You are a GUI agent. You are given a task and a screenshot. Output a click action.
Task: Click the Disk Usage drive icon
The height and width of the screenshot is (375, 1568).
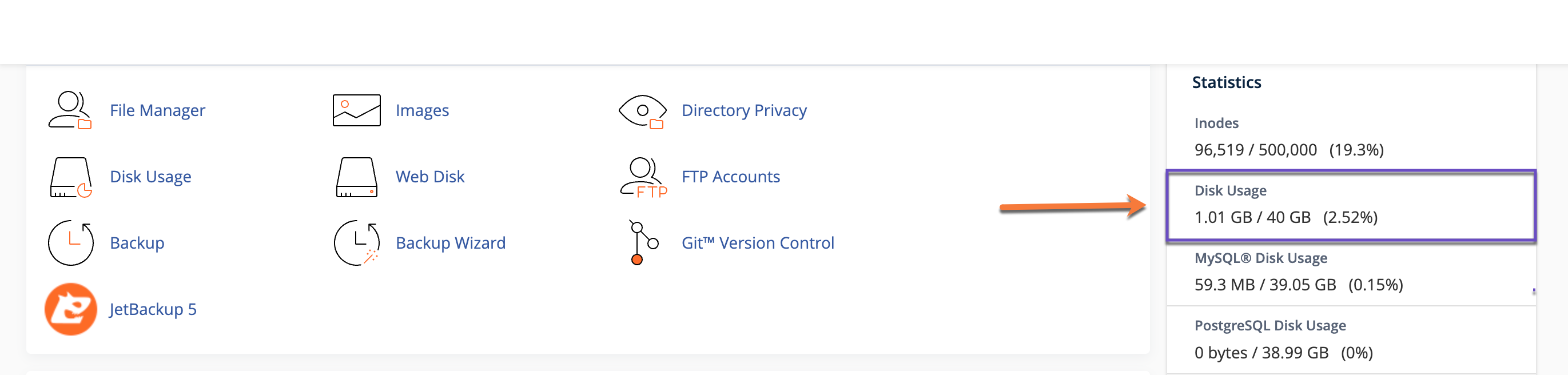(70, 177)
